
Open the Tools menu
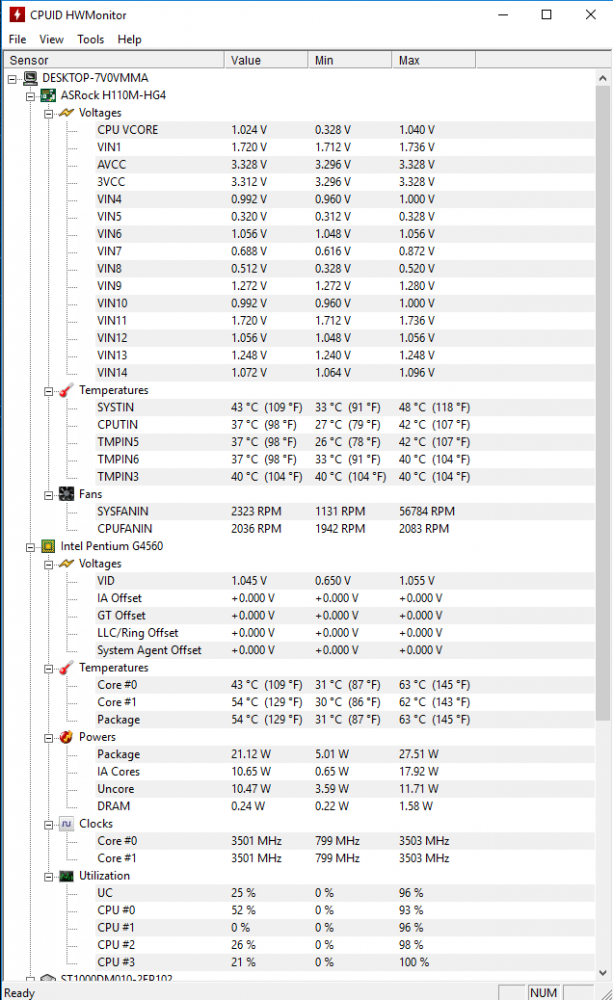(x=90, y=39)
